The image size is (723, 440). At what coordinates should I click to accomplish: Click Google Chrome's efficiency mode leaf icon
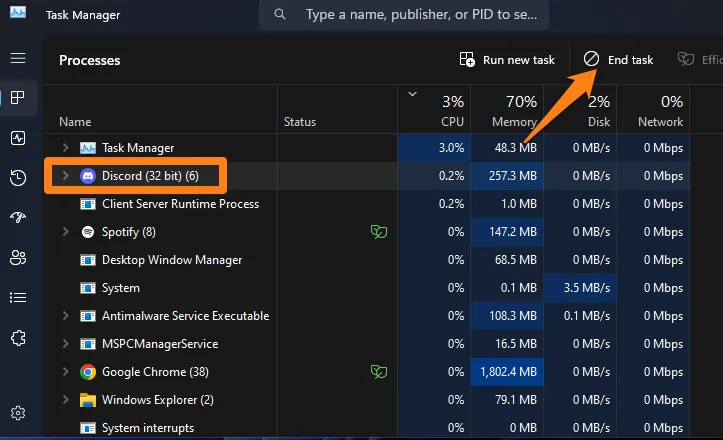coord(379,372)
